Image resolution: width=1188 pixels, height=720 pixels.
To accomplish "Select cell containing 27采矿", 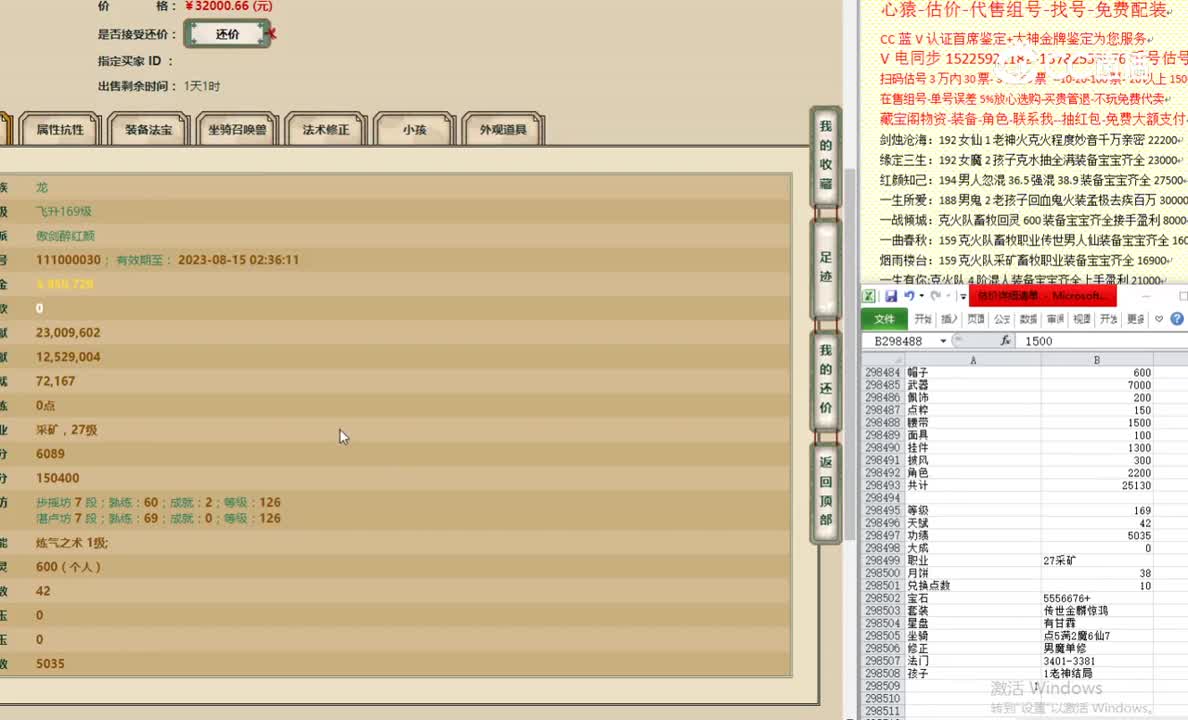I will pos(1097,560).
